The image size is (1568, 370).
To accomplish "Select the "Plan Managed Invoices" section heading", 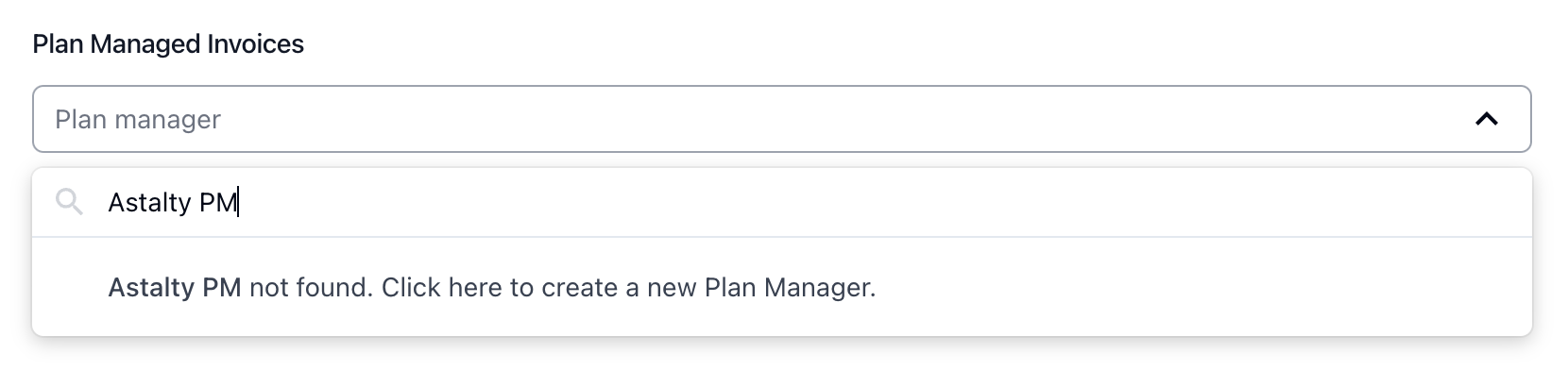I will coord(168,44).
